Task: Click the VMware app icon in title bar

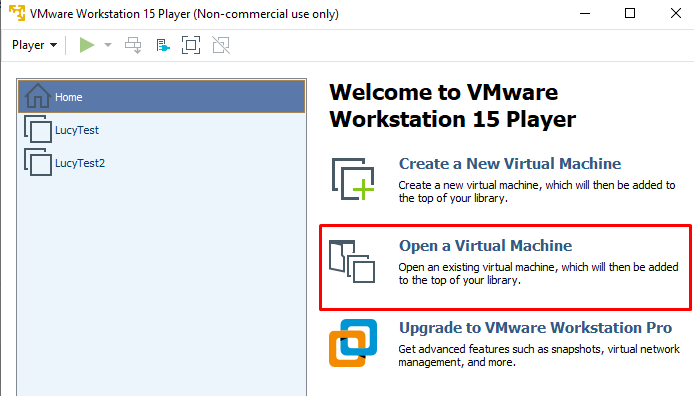Action: [17, 13]
